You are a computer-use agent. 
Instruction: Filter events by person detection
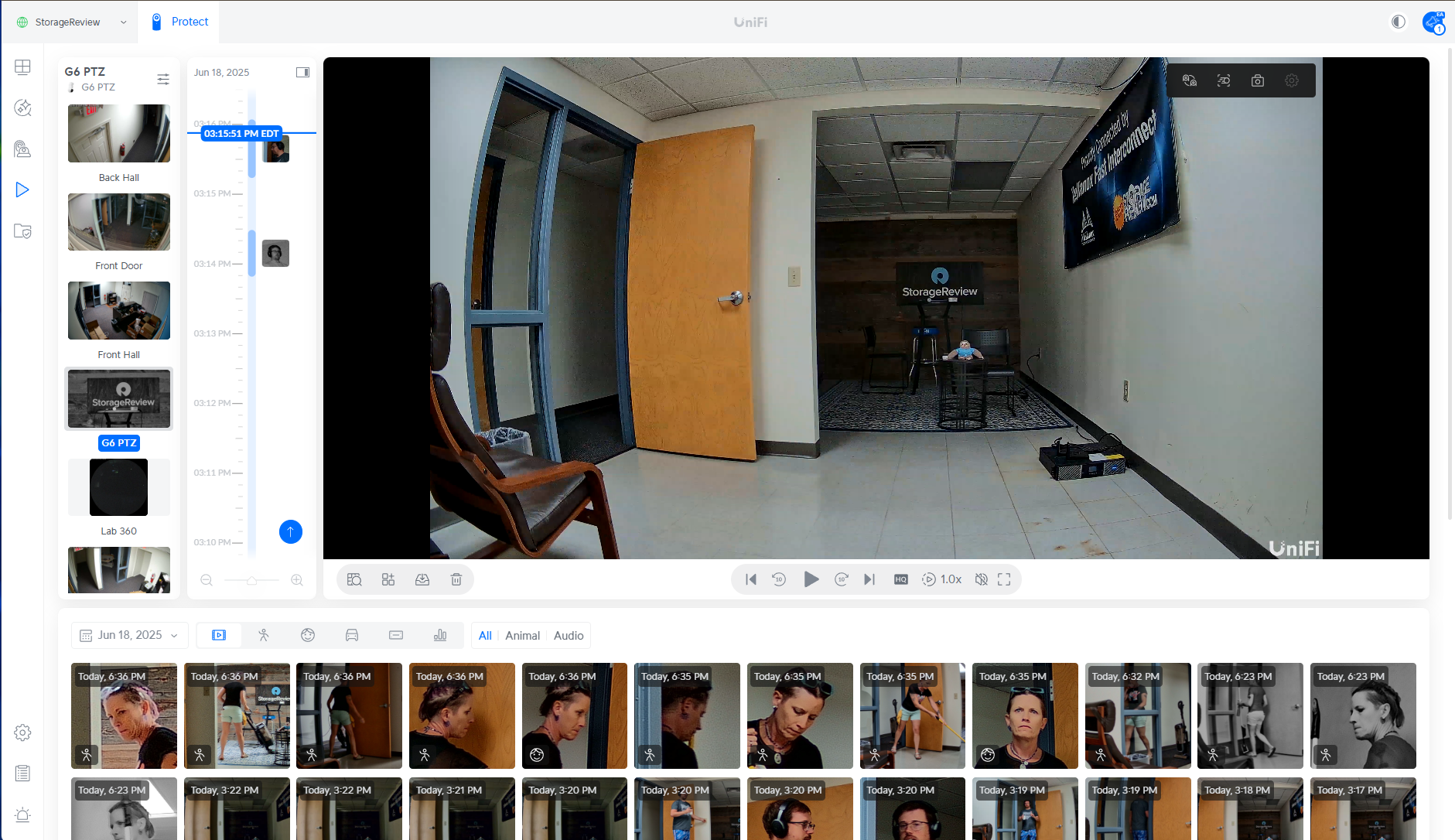264,635
